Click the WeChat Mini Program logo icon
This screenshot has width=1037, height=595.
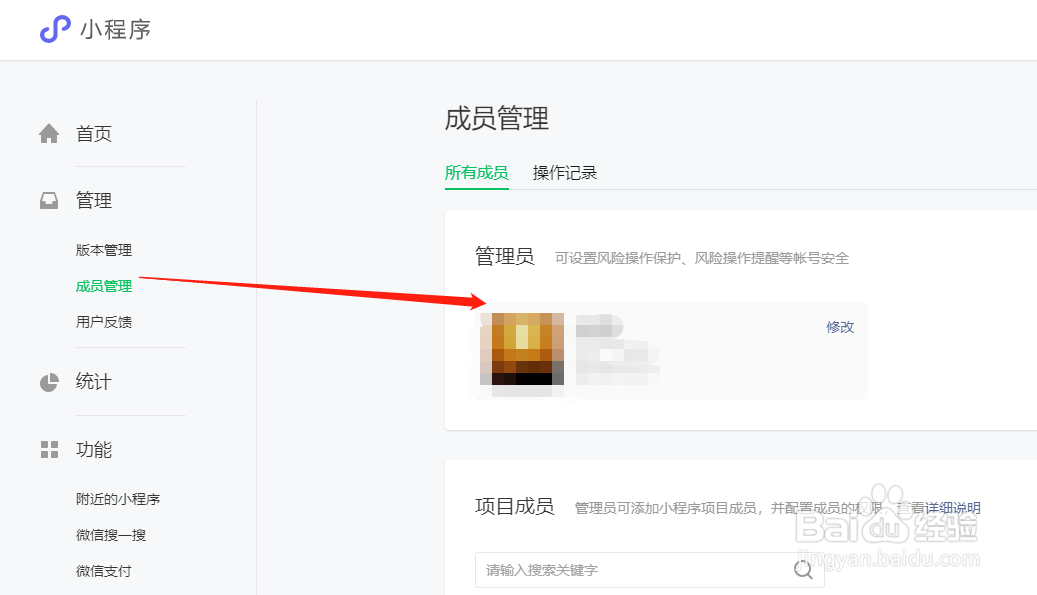54,30
